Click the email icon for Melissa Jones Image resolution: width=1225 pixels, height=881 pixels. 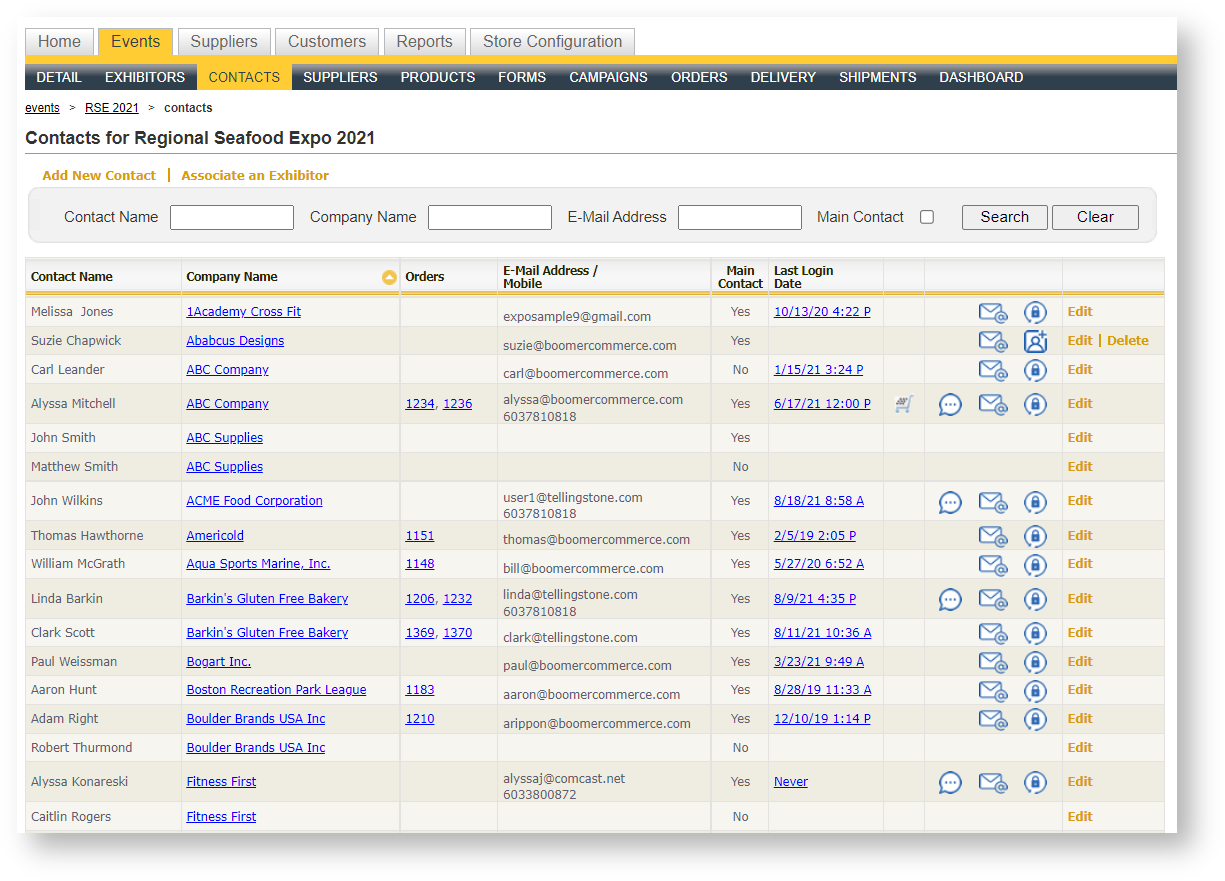coord(992,312)
